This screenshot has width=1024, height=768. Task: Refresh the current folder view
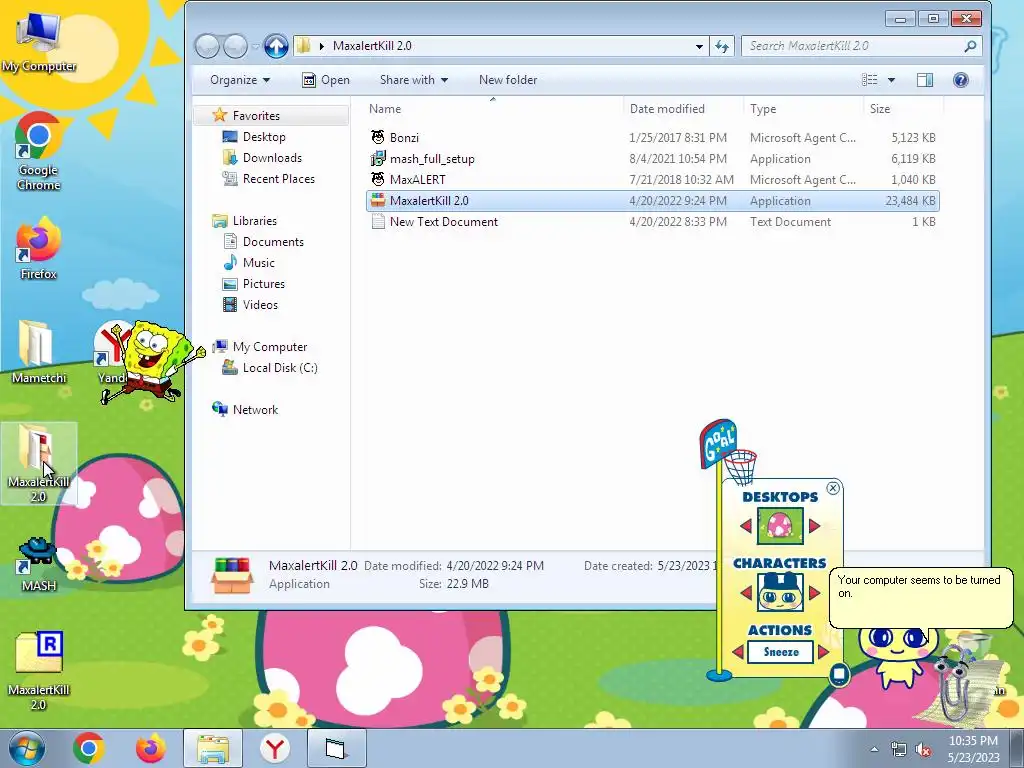point(722,46)
